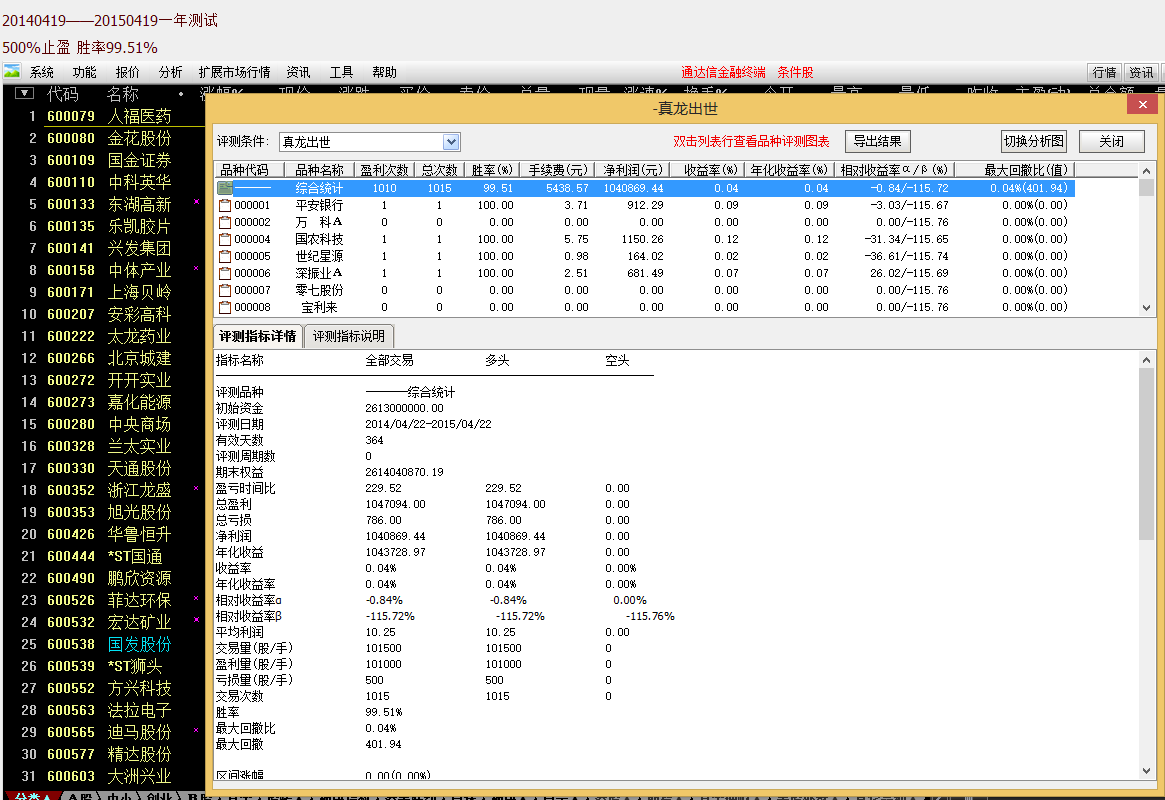1165x800 pixels.
Task: Click the 行情 button at top right
Action: (x=1104, y=72)
